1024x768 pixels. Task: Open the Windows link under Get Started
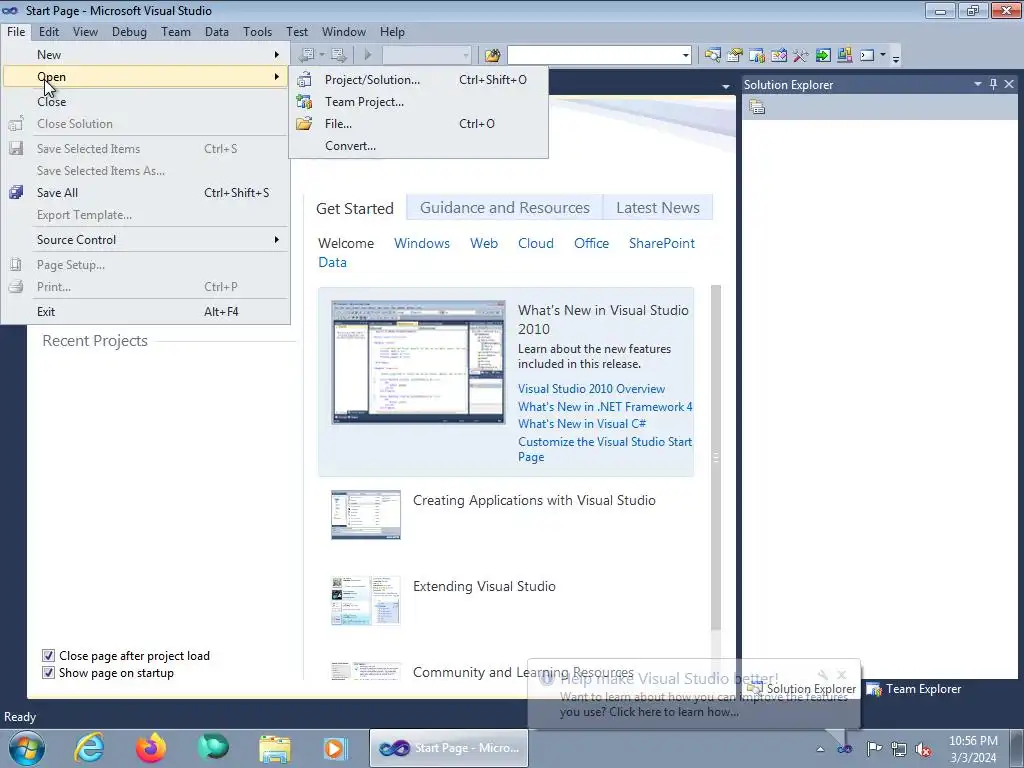[x=422, y=243]
